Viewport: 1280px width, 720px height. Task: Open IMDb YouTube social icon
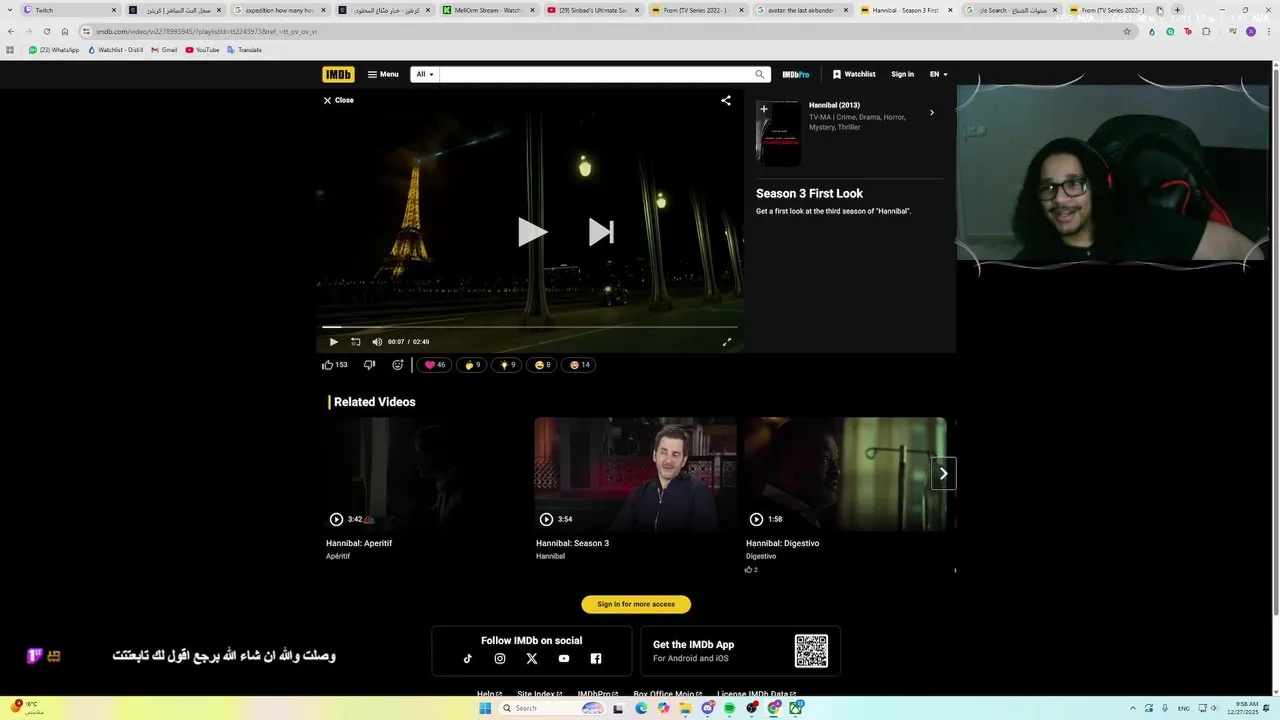564,659
